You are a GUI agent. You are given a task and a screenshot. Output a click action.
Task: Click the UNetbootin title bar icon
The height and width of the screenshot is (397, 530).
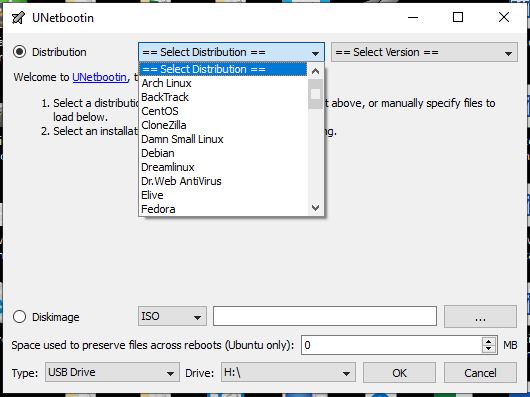(x=18, y=18)
